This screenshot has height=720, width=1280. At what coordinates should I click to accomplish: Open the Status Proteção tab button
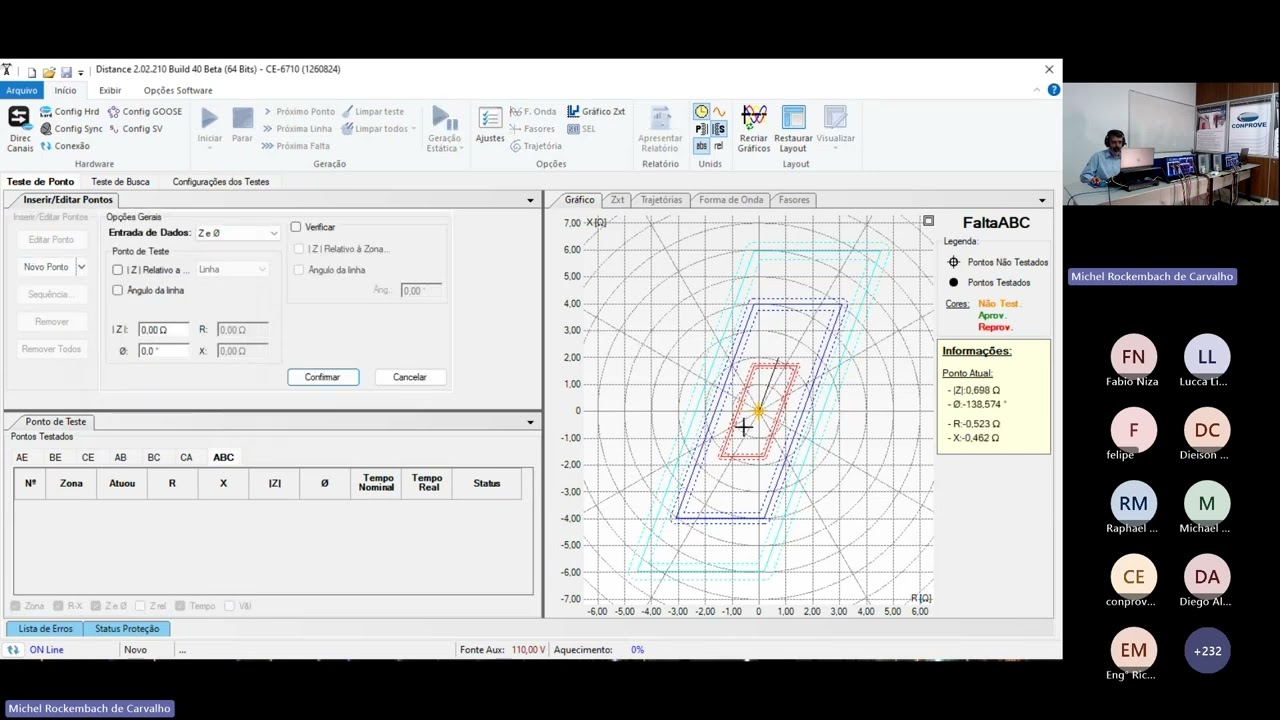(127, 629)
